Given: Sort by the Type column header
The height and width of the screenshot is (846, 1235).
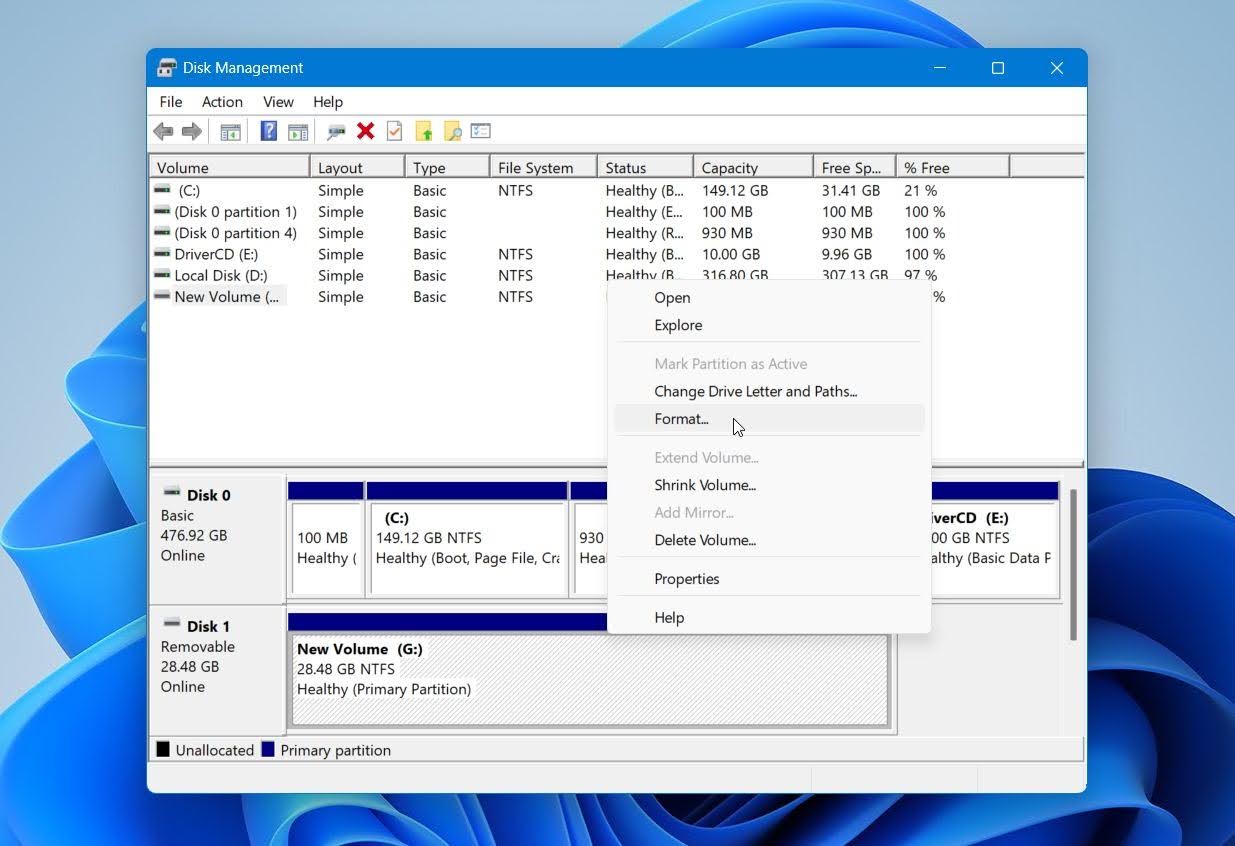Looking at the screenshot, I should (x=447, y=168).
